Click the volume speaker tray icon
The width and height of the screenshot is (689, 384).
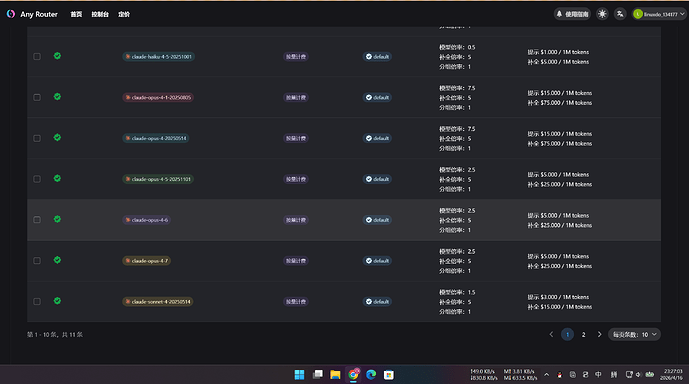(638, 375)
